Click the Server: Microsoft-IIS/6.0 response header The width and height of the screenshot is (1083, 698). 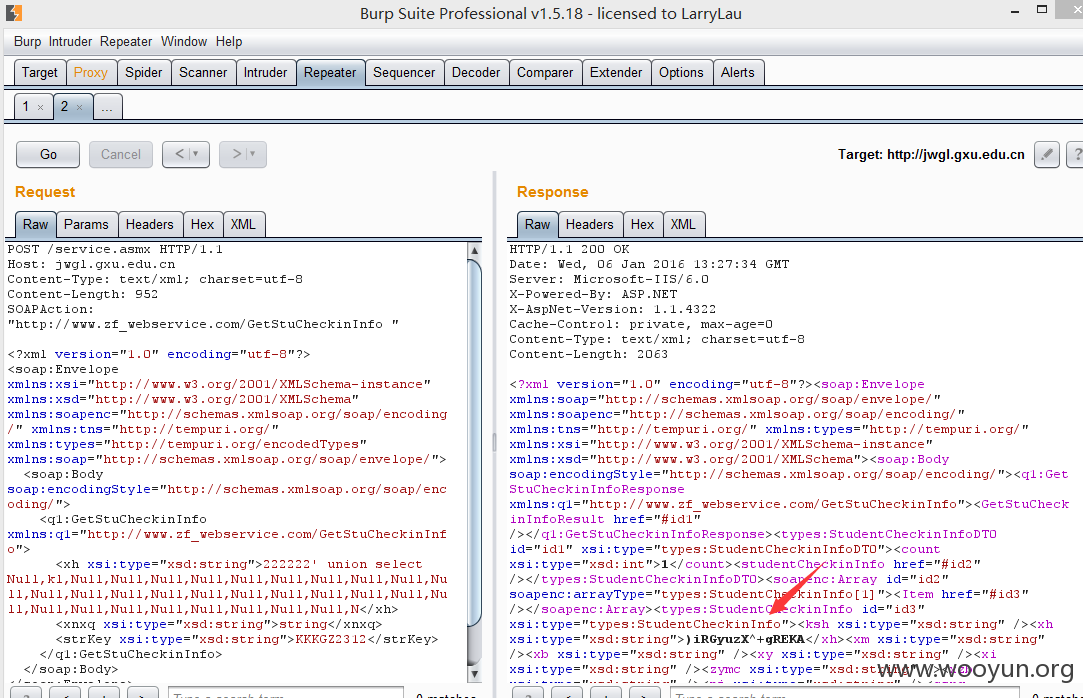coord(608,280)
